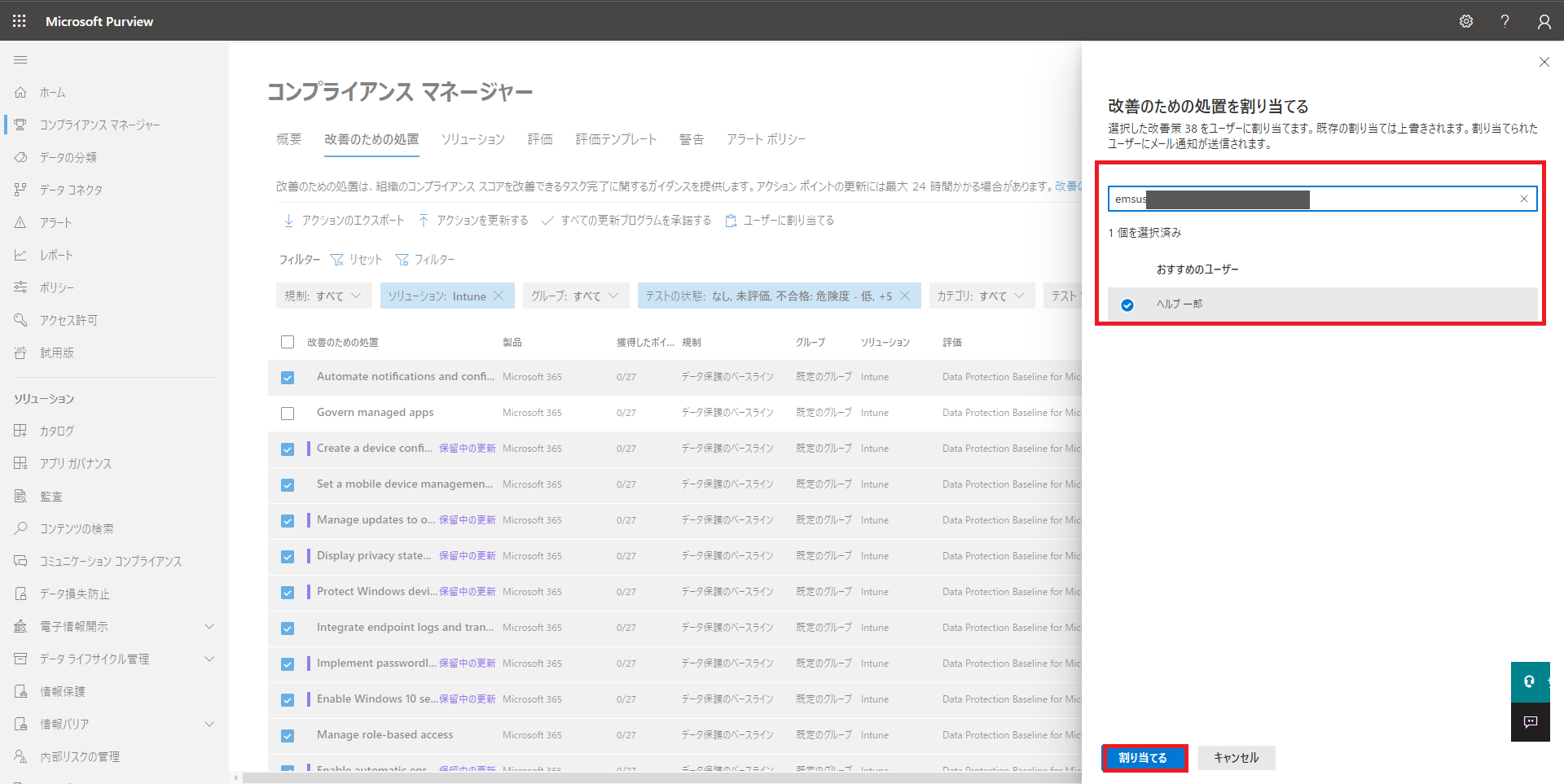Open the app launcher waffle icon
The image size is (1564, 784).
(x=20, y=21)
